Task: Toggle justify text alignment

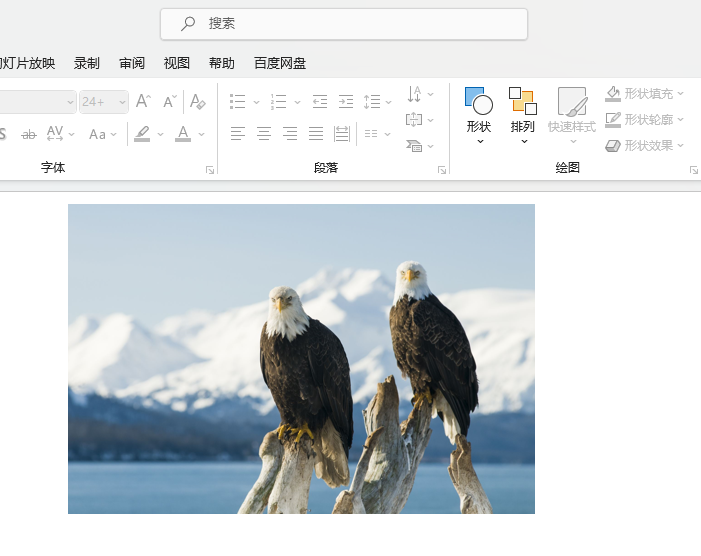Action: [316, 133]
